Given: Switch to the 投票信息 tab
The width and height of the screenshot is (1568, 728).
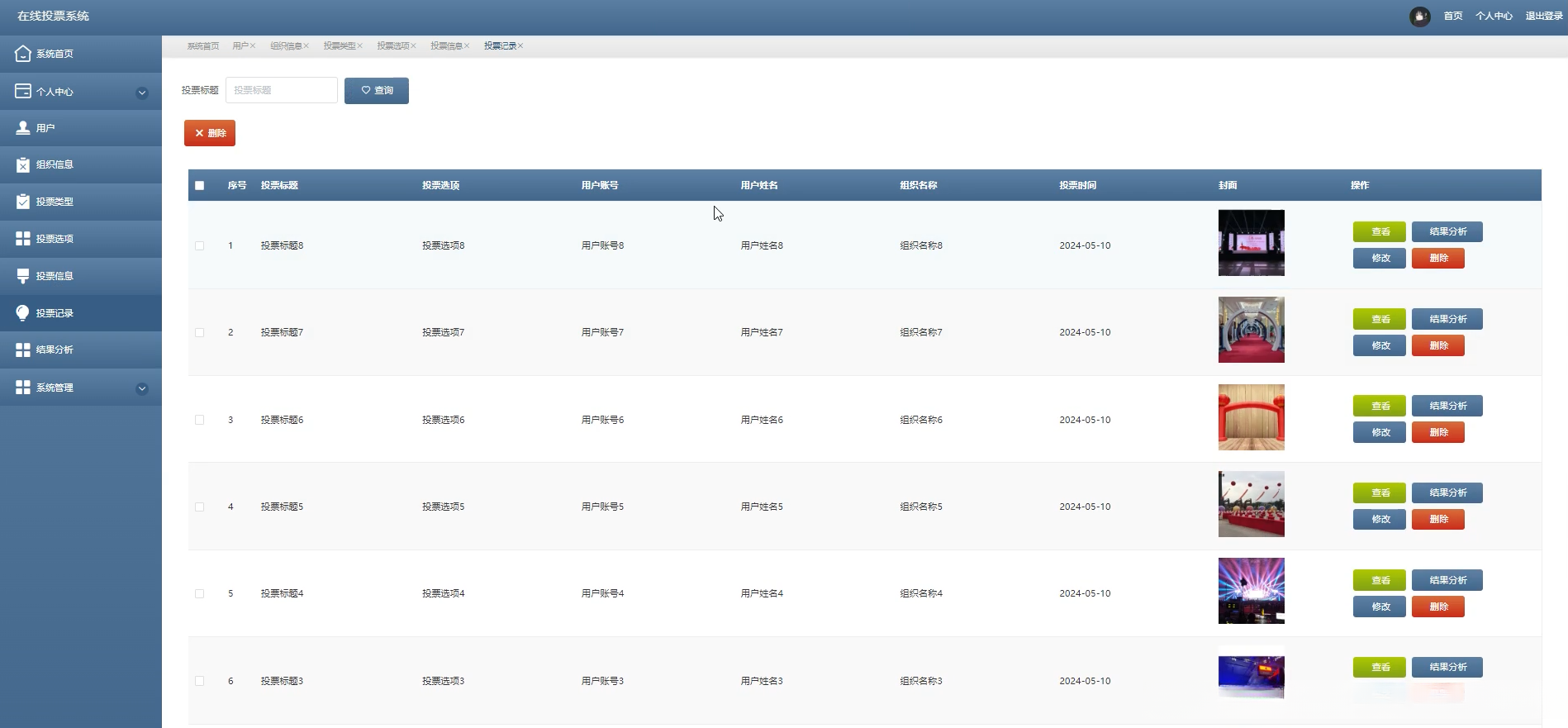Looking at the screenshot, I should [x=446, y=46].
